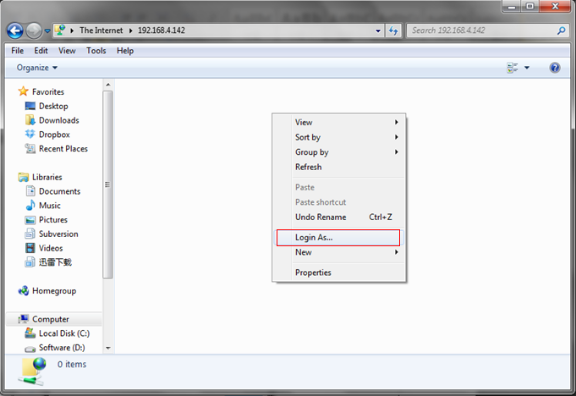Open the Organize dropdown menu
Viewport: 576px width, 396px height.
(x=37, y=68)
